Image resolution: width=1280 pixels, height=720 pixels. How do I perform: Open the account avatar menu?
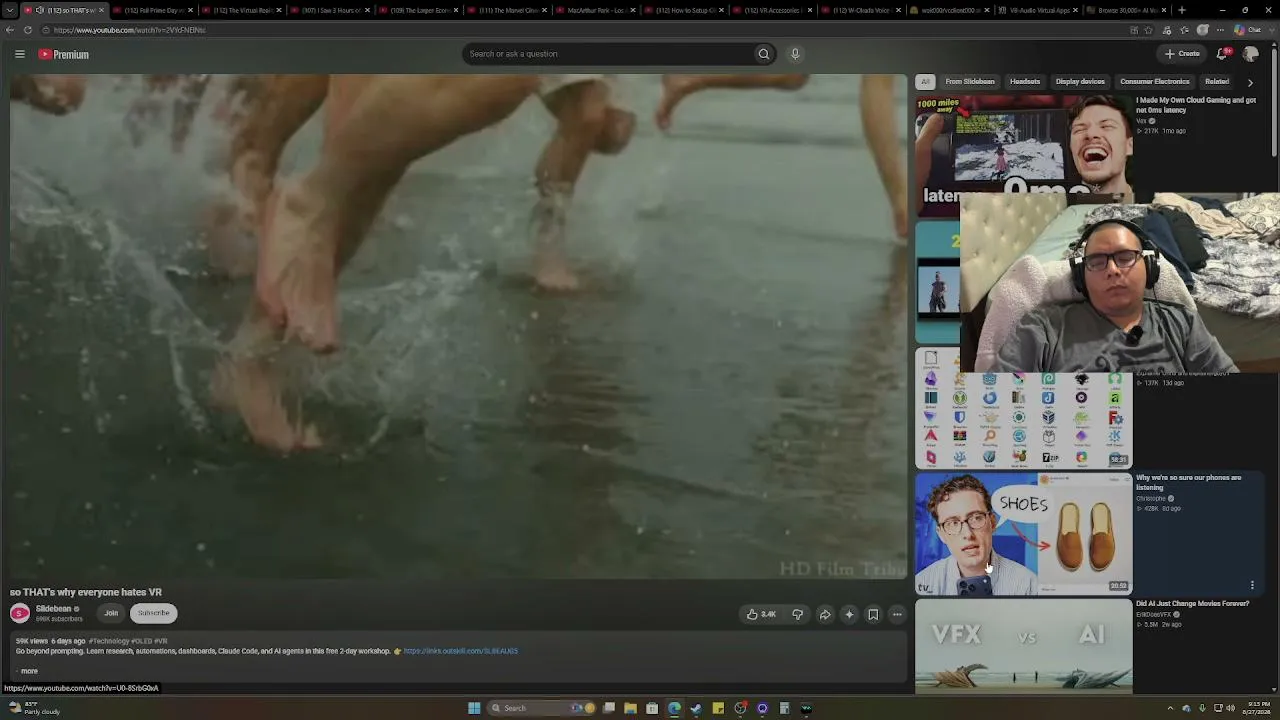1250,54
